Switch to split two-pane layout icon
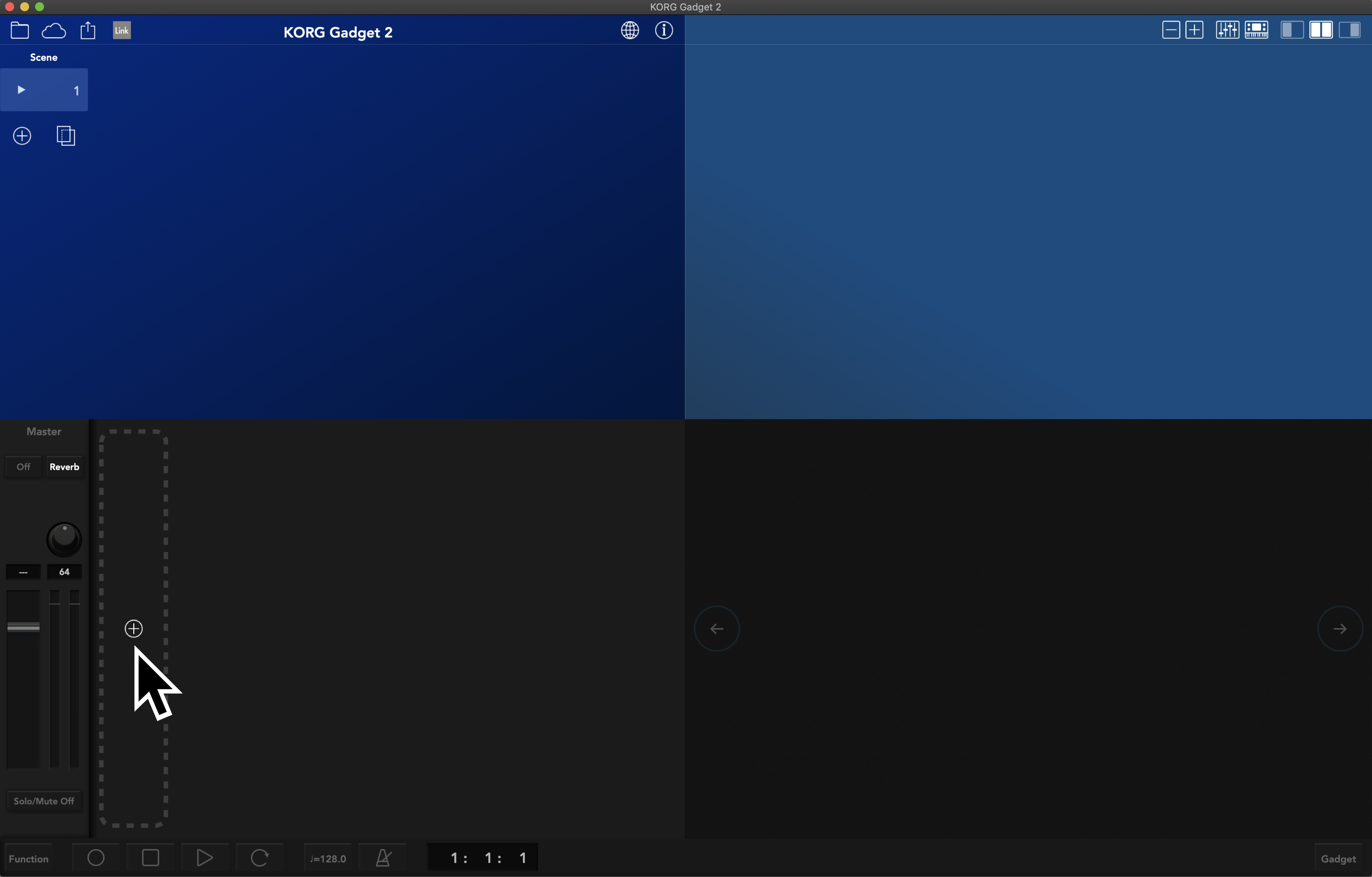Viewport: 1372px width, 877px height. click(x=1321, y=30)
